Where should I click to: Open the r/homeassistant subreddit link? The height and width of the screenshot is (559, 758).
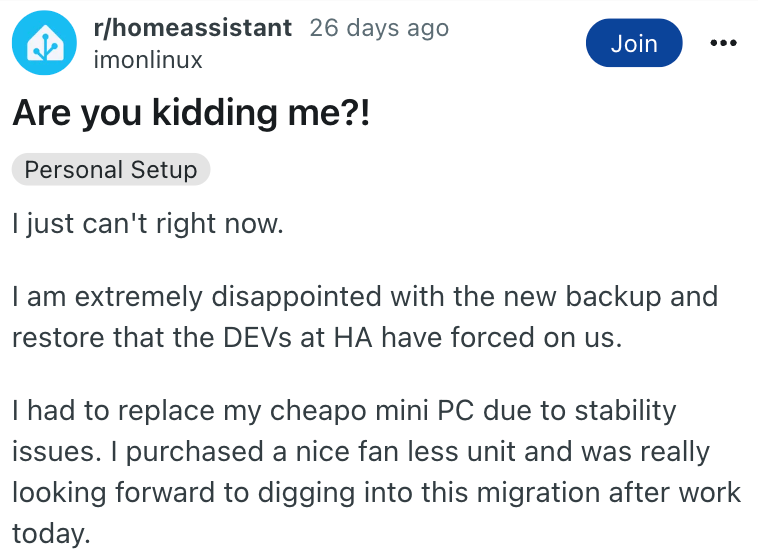[192, 28]
